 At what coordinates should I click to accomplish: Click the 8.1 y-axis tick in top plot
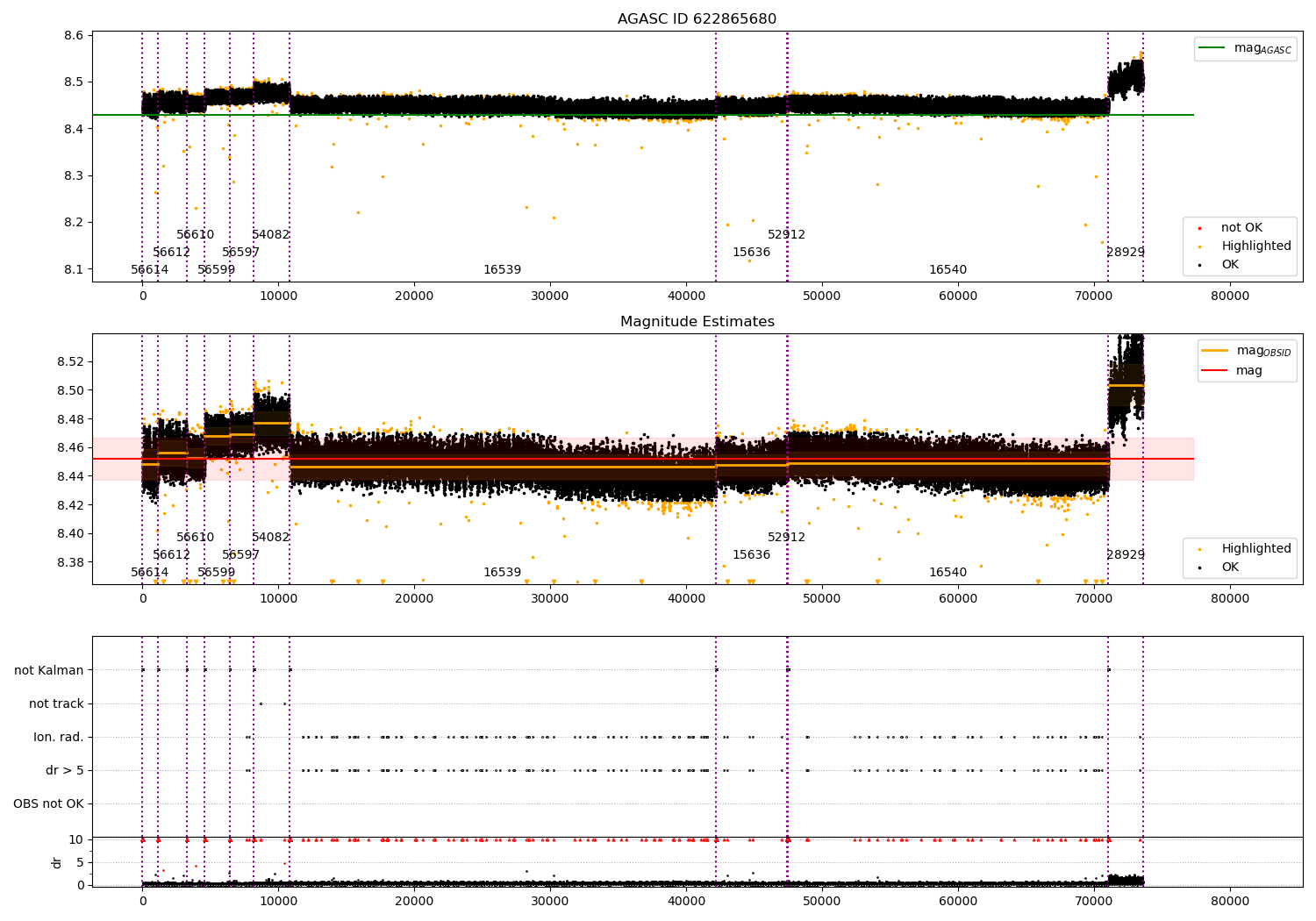tap(74, 269)
